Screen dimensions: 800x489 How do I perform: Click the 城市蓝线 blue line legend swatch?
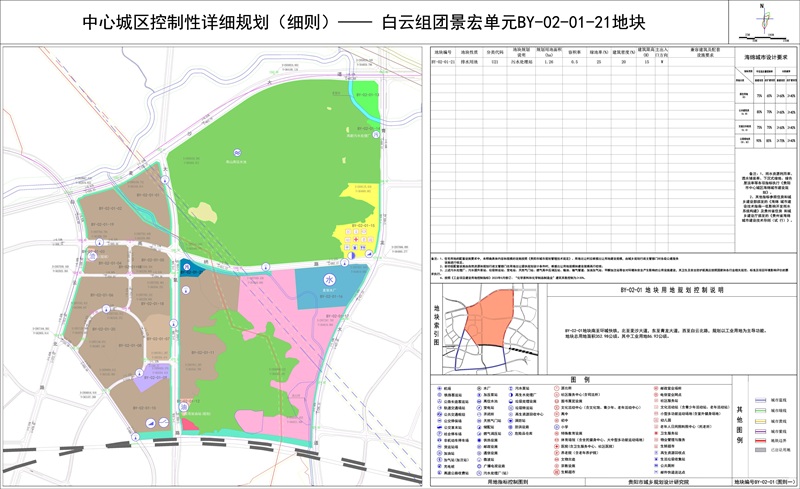761,400
